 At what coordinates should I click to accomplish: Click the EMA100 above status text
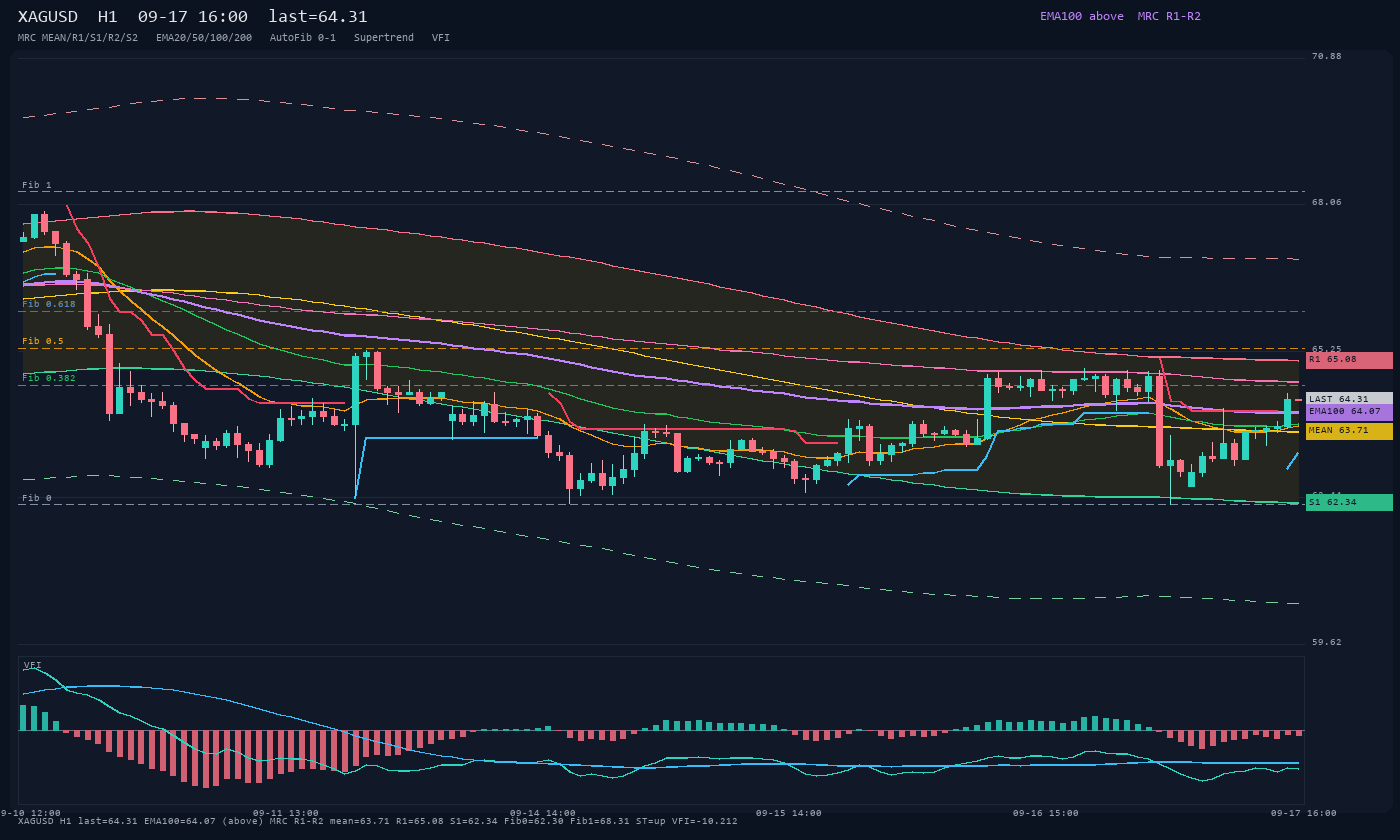click(x=1082, y=16)
